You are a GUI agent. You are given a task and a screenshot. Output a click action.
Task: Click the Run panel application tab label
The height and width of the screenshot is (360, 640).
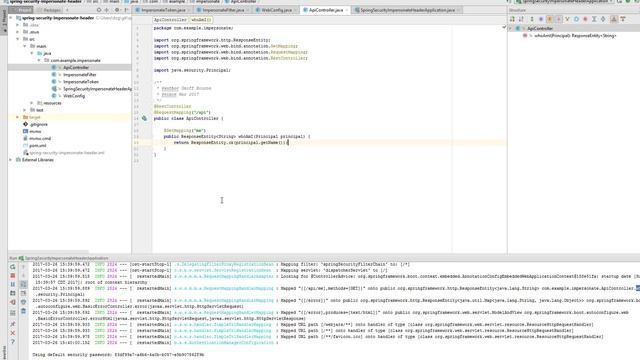pyautogui.click(x=67, y=258)
